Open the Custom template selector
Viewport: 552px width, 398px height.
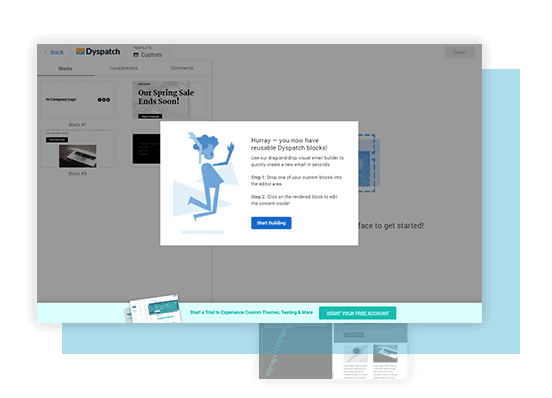pyautogui.click(x=148, y=52)
